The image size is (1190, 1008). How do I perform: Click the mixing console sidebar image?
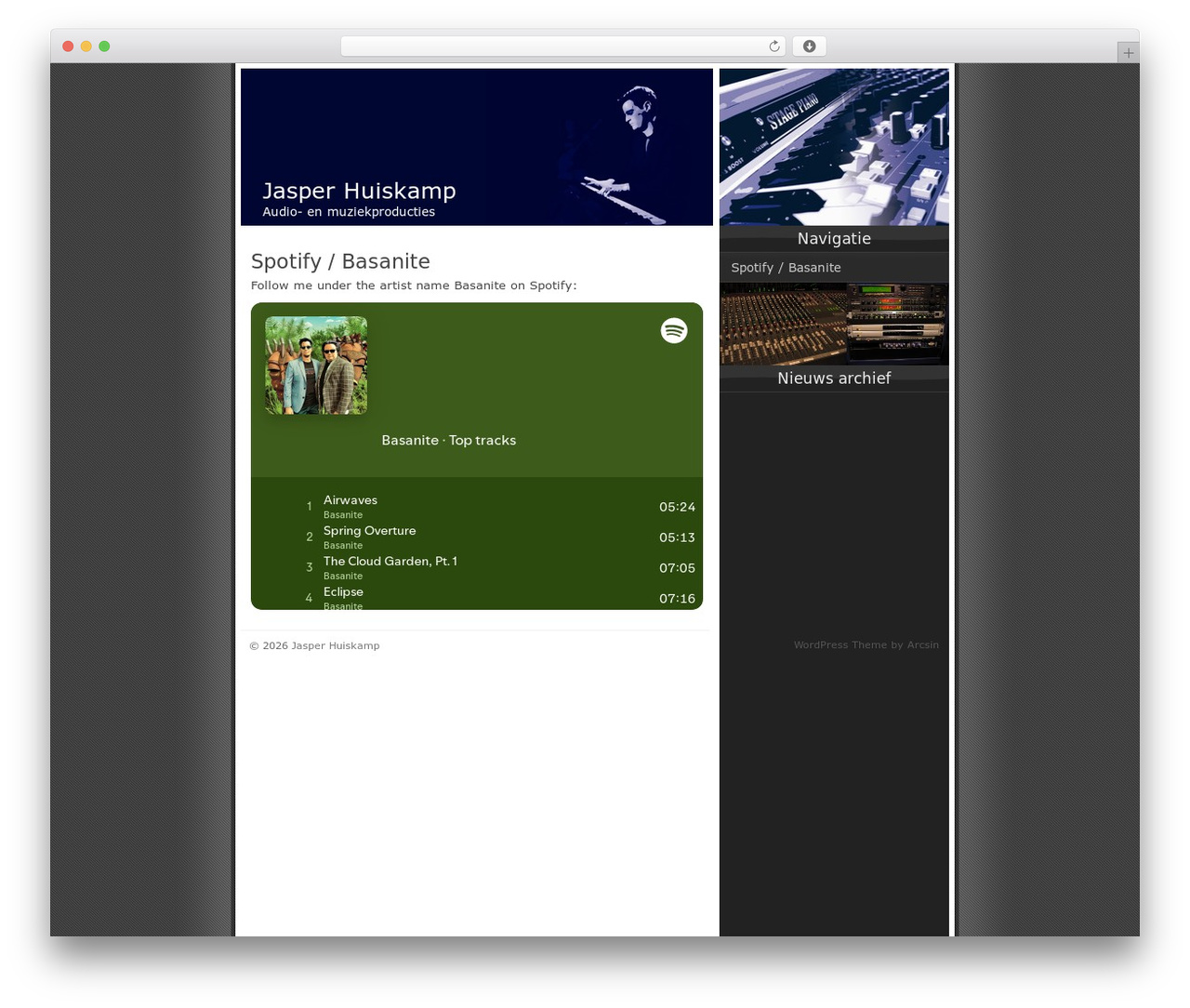[x=834, y=324]
